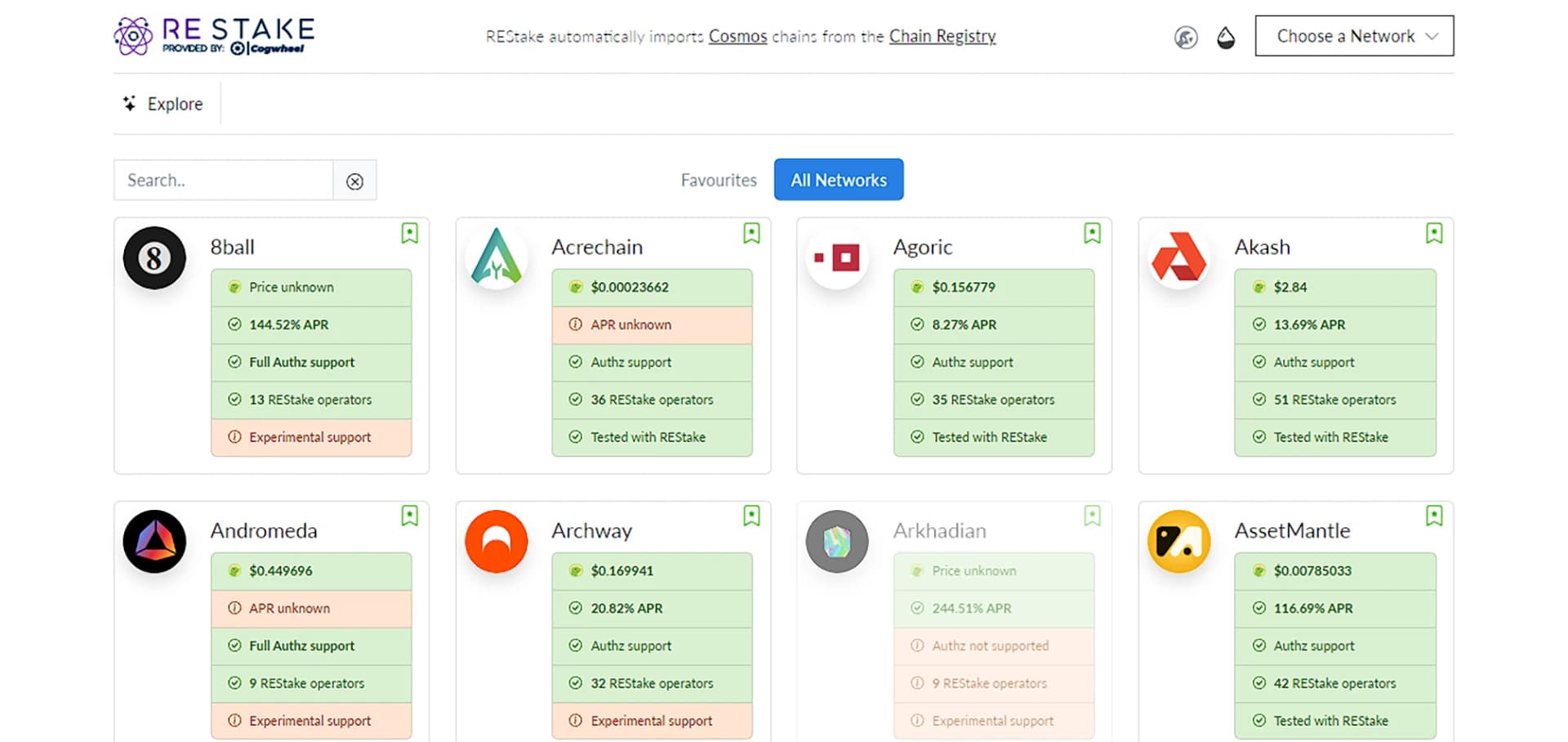
Task: Click Akash's Tested with REStake row
Action: (1335, 438)
